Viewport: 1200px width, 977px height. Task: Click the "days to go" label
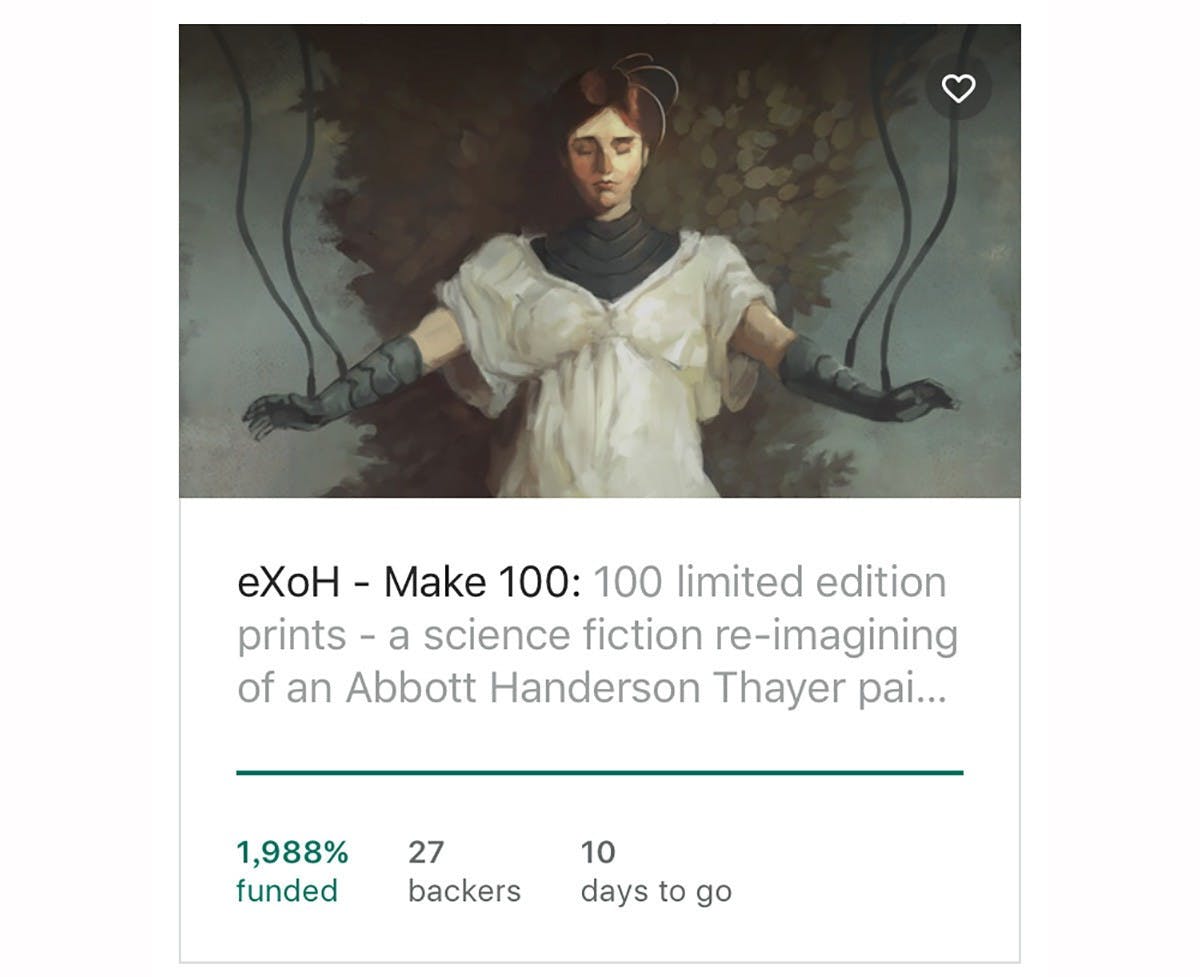[x=656, y=890]
